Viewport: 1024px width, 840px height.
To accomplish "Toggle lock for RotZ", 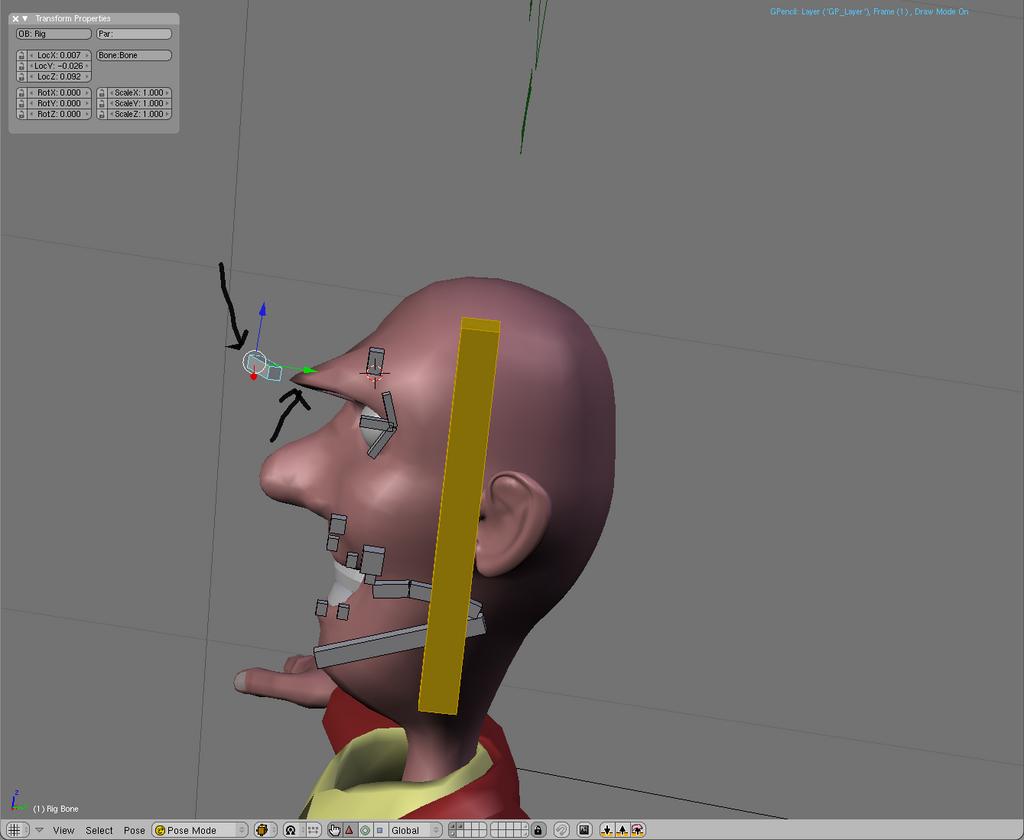I will click(22, 114).
